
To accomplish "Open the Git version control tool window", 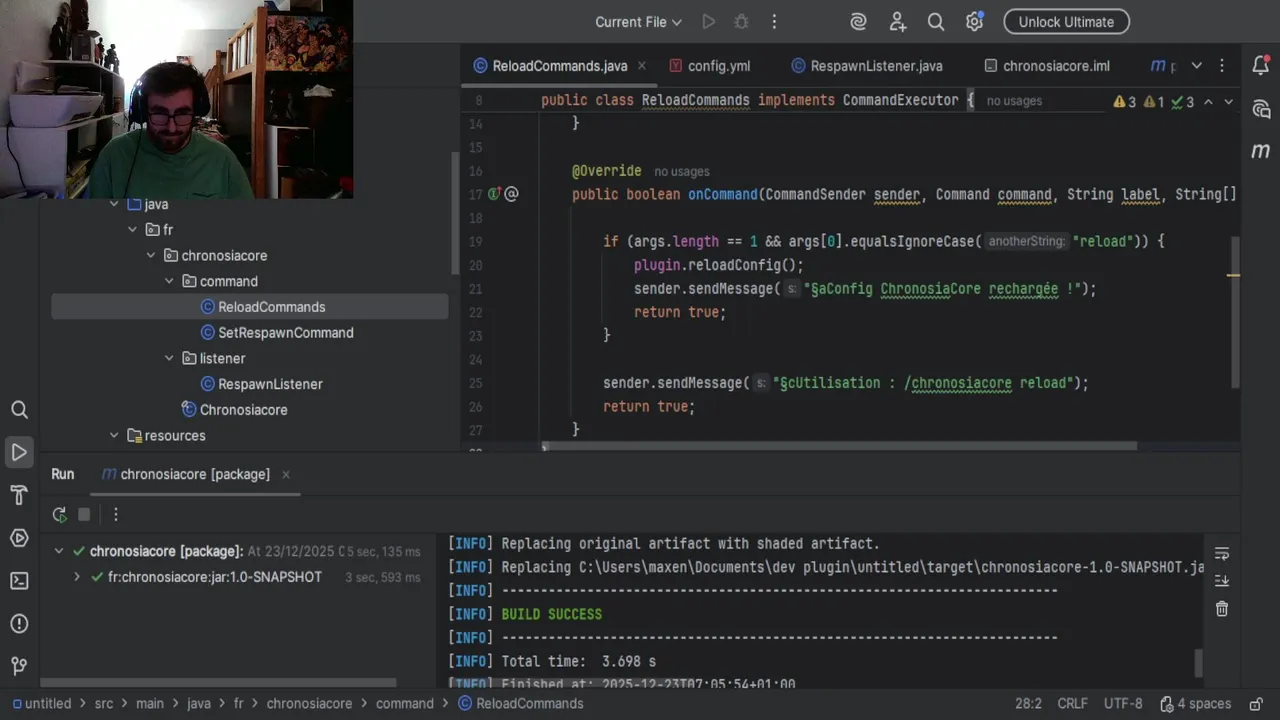I will tap(19, 666).
